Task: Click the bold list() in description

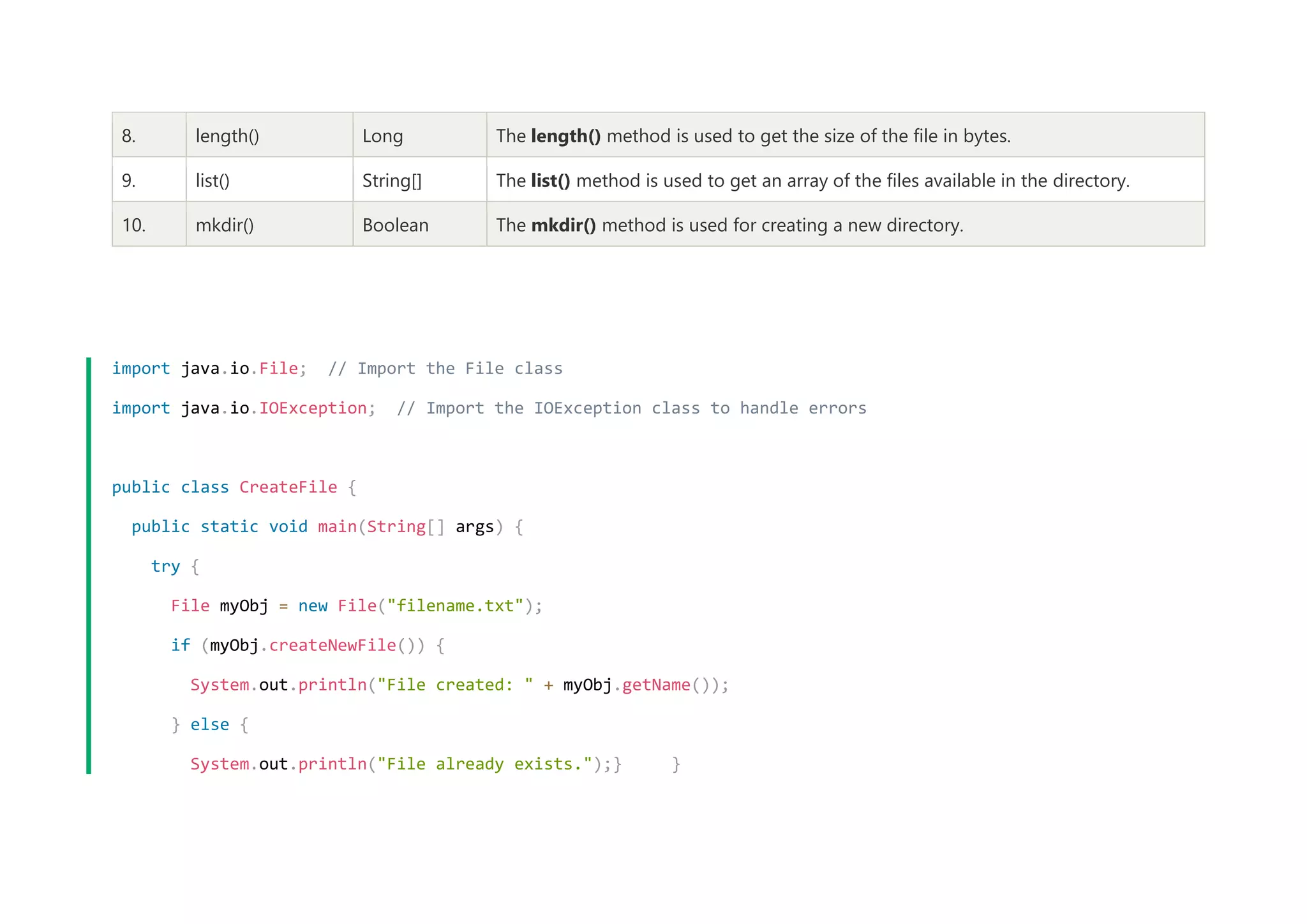Action: [x=550, y=181]
